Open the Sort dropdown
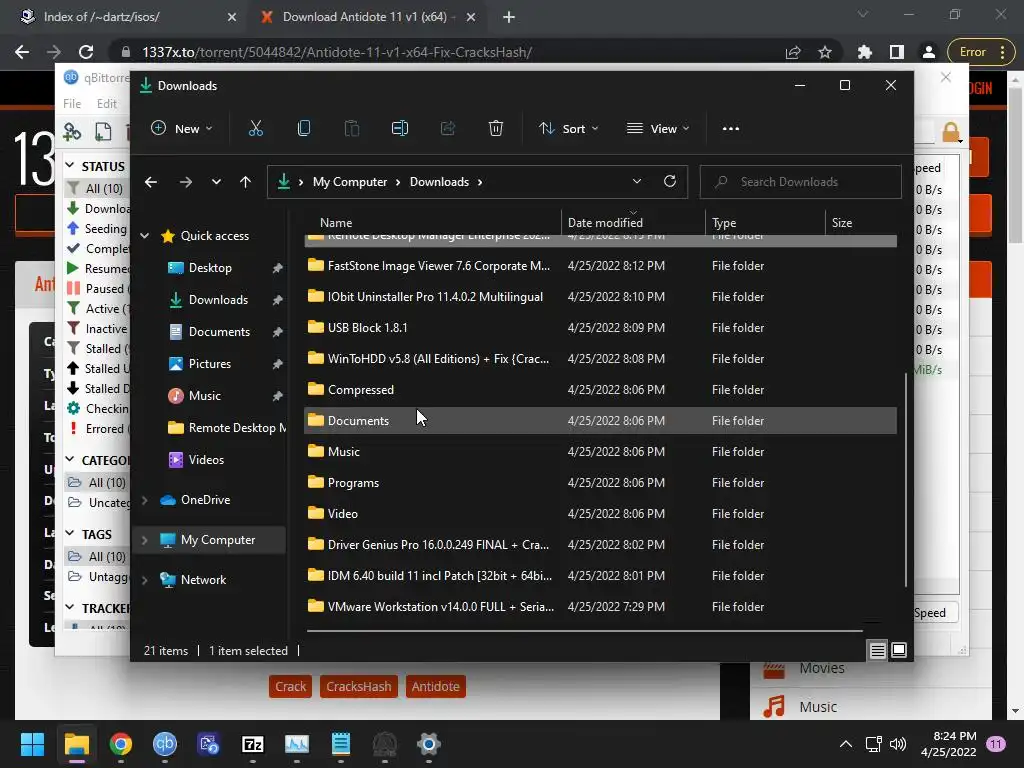 click(568, 129)
